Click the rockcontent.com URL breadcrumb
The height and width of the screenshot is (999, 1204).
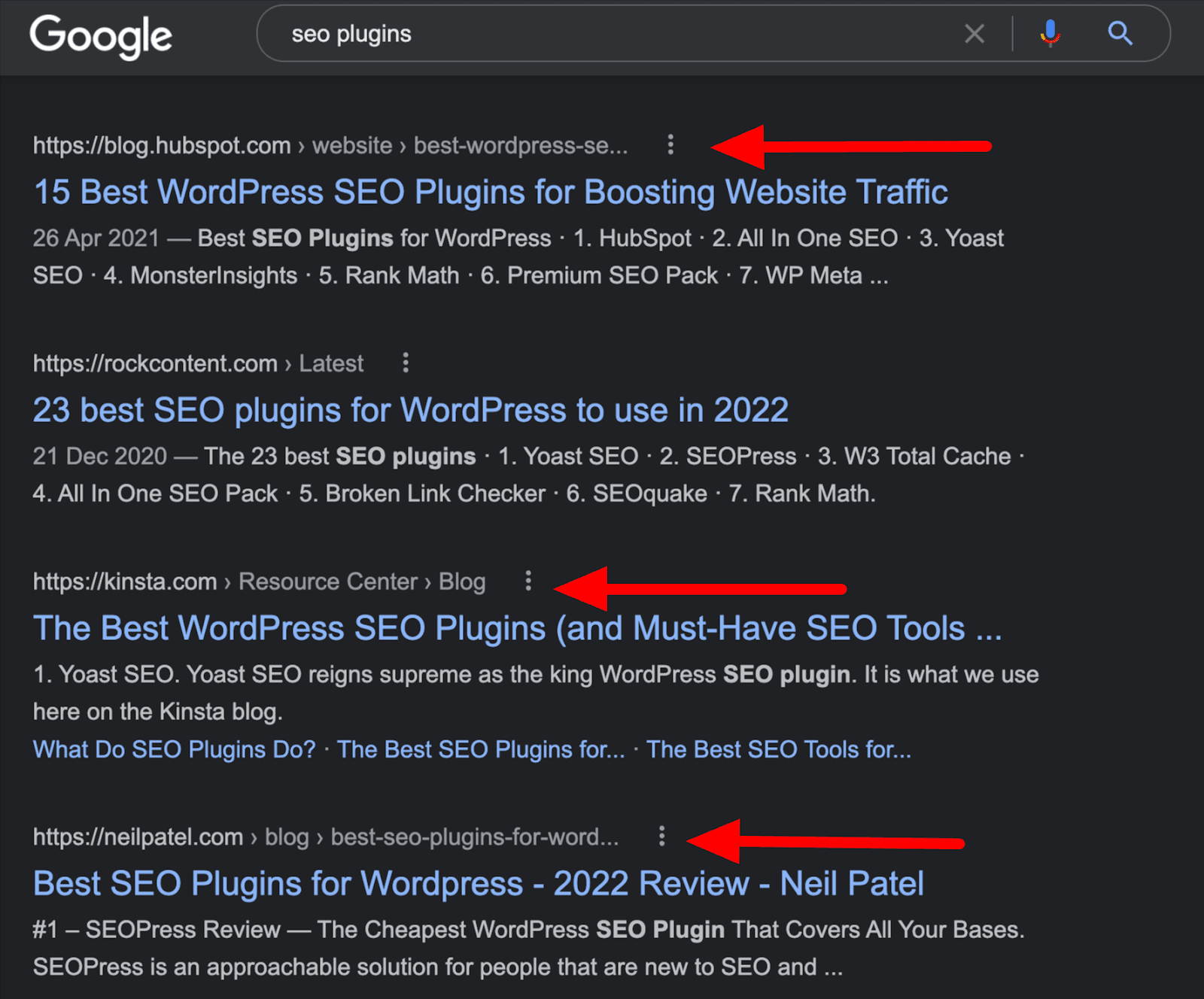[198, 363]
